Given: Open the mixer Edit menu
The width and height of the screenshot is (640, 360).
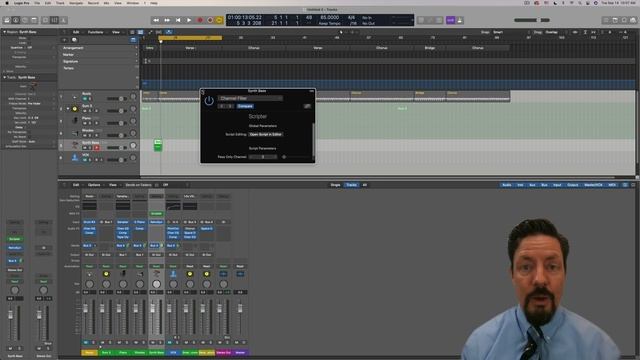Looking at the screenshot, I should (x=76, y=185).
